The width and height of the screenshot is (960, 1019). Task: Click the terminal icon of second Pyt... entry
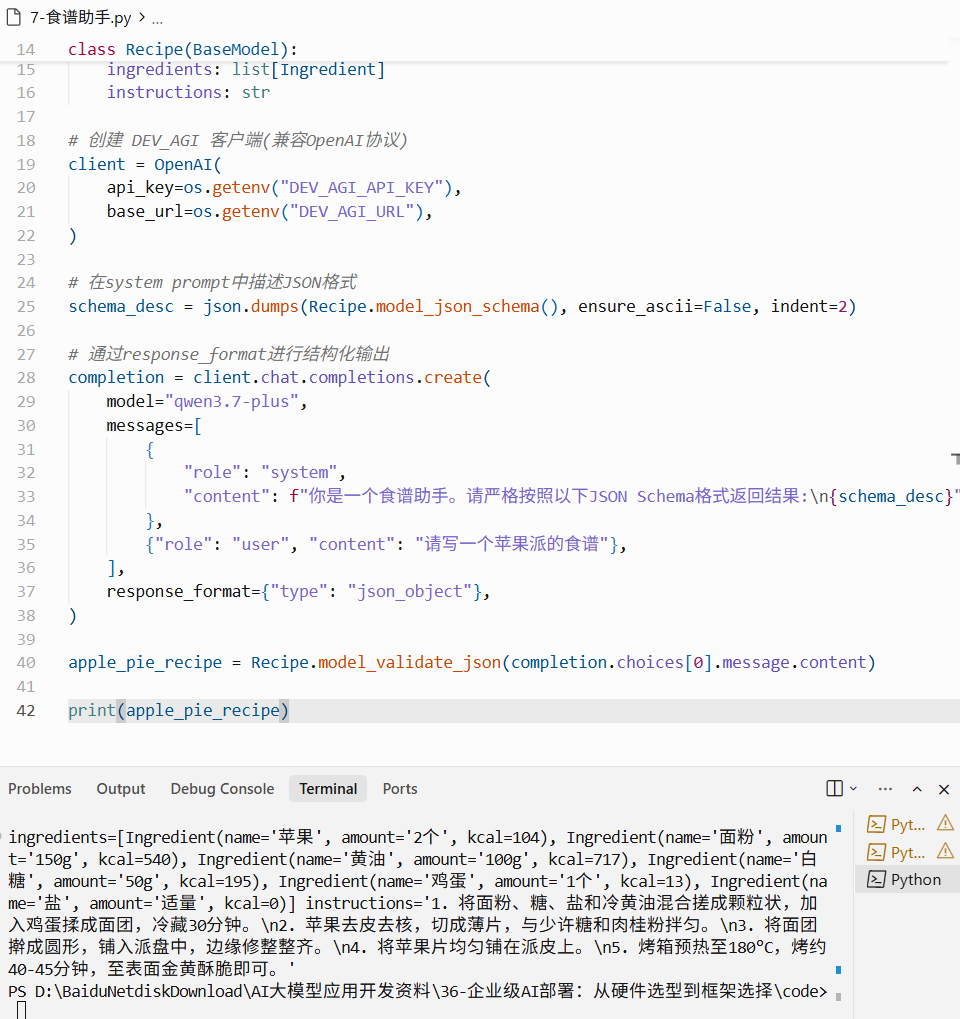(877, 852)
